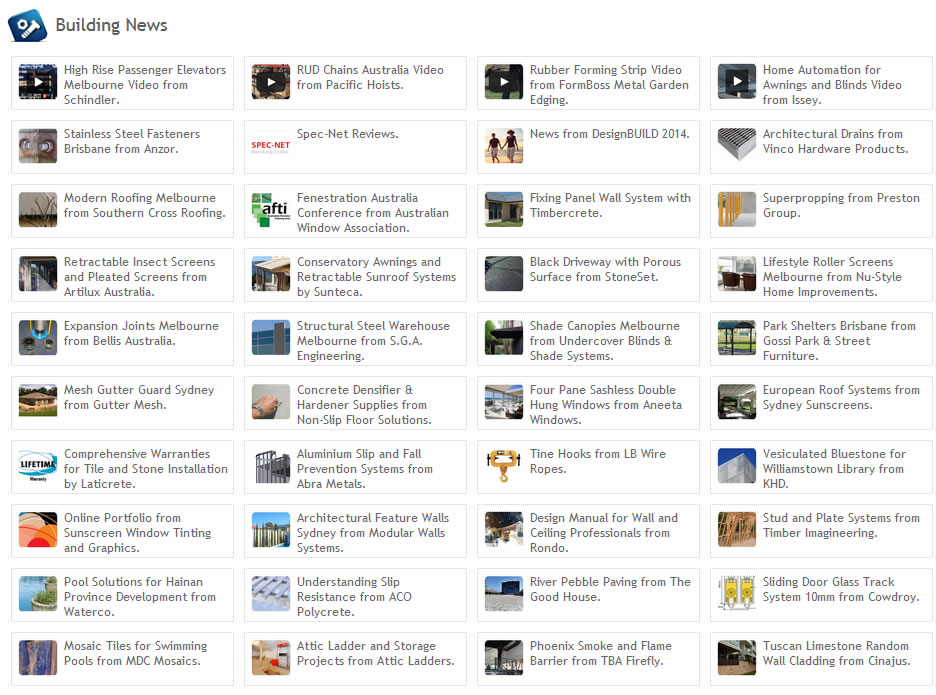Viewport: 936px width, 695px height.
Task: Open the Structural Steel Warehouse thumbnail
Action: point(271,337)
